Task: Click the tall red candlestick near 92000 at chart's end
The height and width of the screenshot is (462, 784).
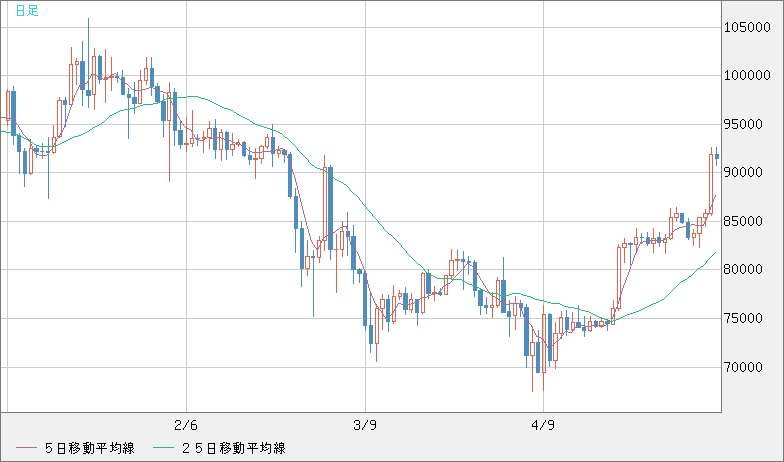Action: point(711,181)
